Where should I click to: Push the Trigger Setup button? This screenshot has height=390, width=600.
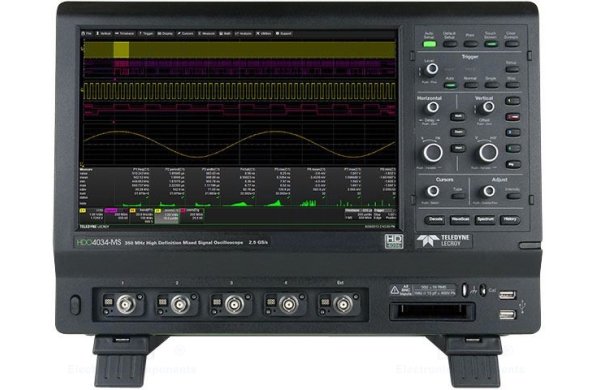pyautogui.click(x=512, y=69)
